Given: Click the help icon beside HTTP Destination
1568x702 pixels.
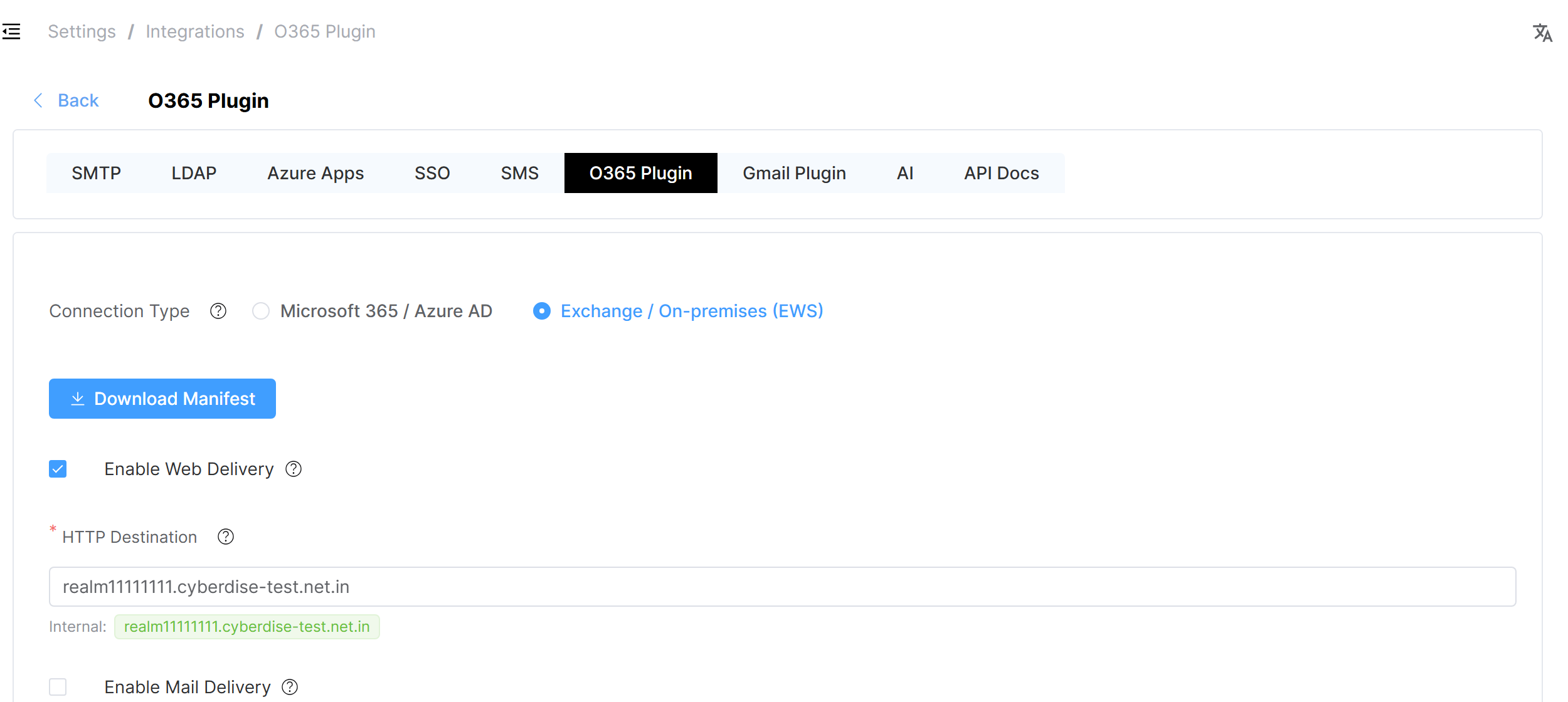Looking at the screenshot, I should (226, 537).
